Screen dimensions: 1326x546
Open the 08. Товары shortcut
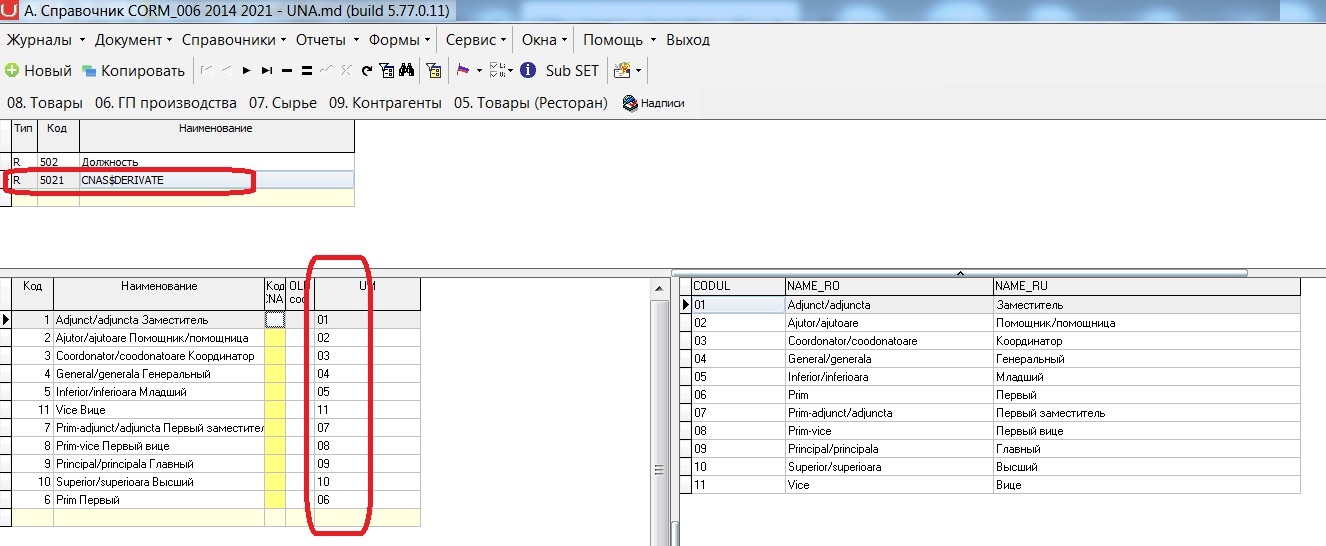tap(45, 103)
